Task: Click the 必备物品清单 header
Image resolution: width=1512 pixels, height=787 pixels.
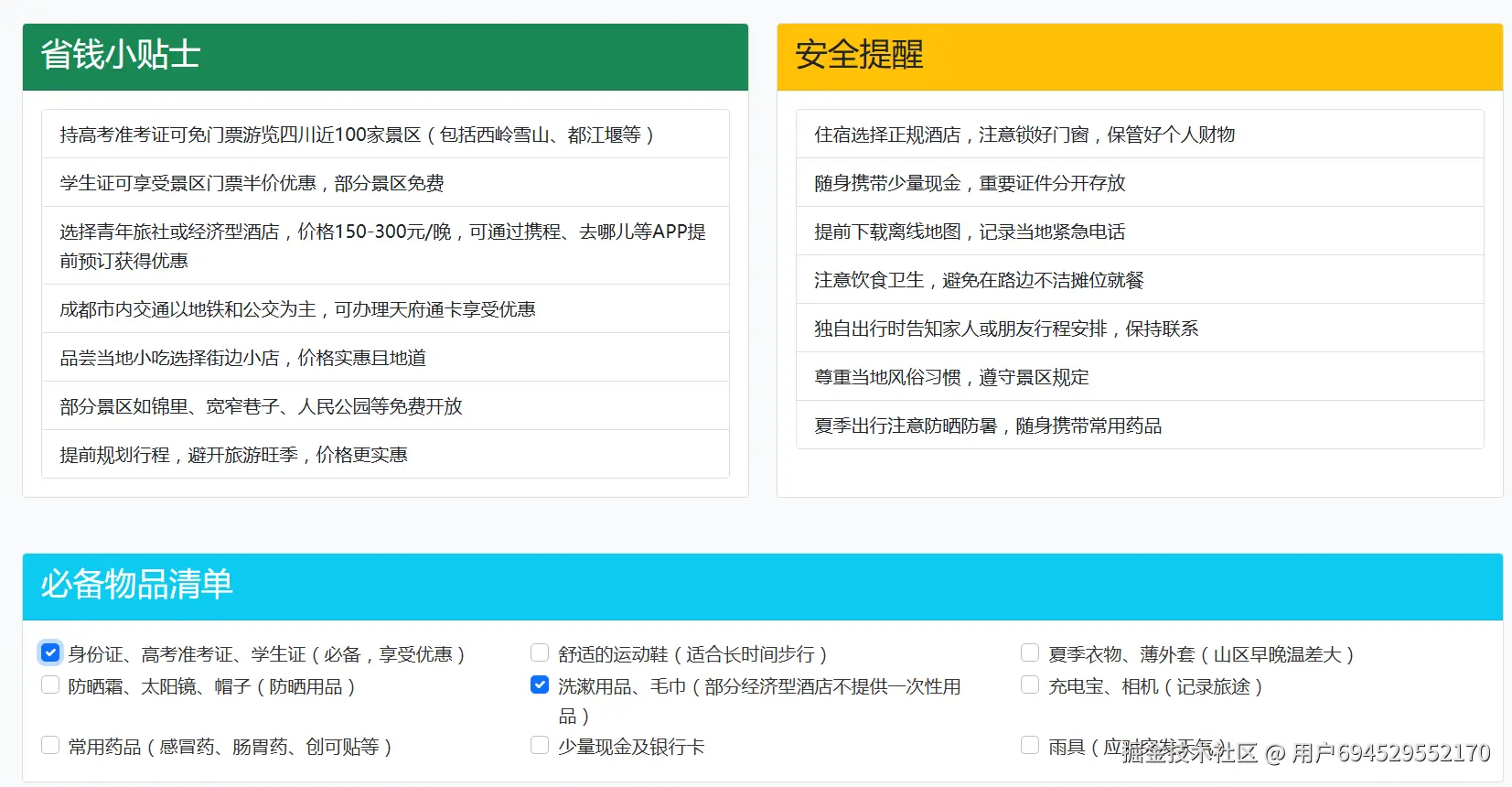Action: pos(763,587)
